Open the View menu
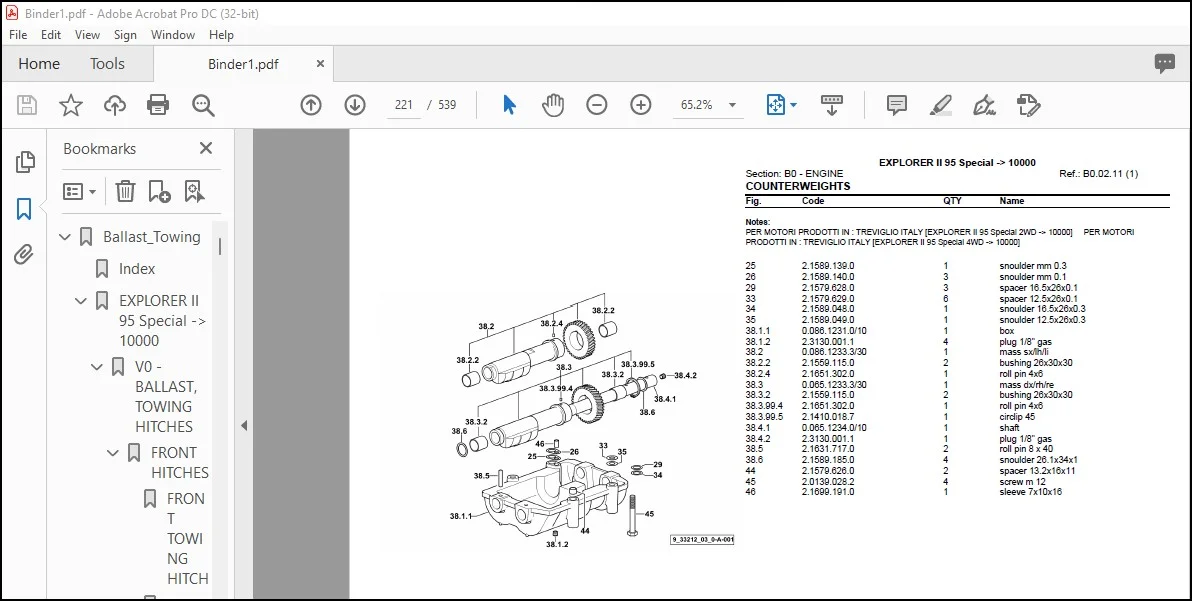The width and height of the screenshot is (1192, 601). click(x=87, y=35)
